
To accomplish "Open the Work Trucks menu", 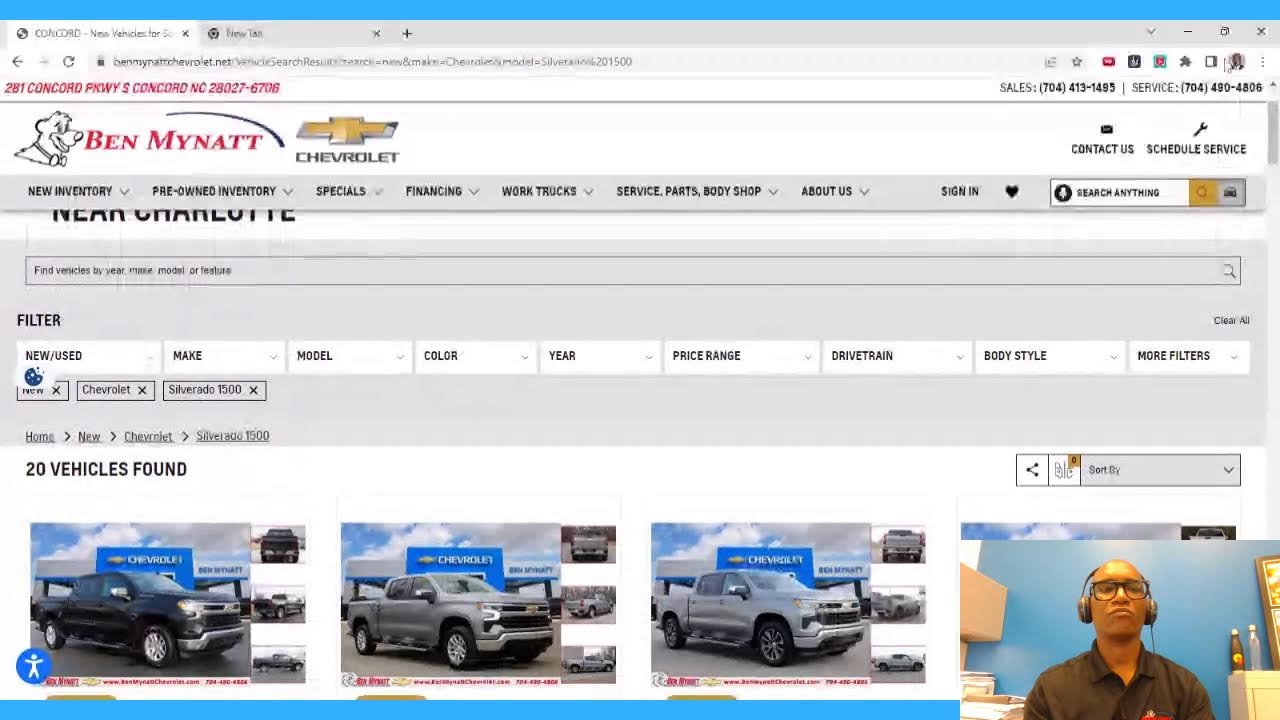I will (x=547, y=191).
